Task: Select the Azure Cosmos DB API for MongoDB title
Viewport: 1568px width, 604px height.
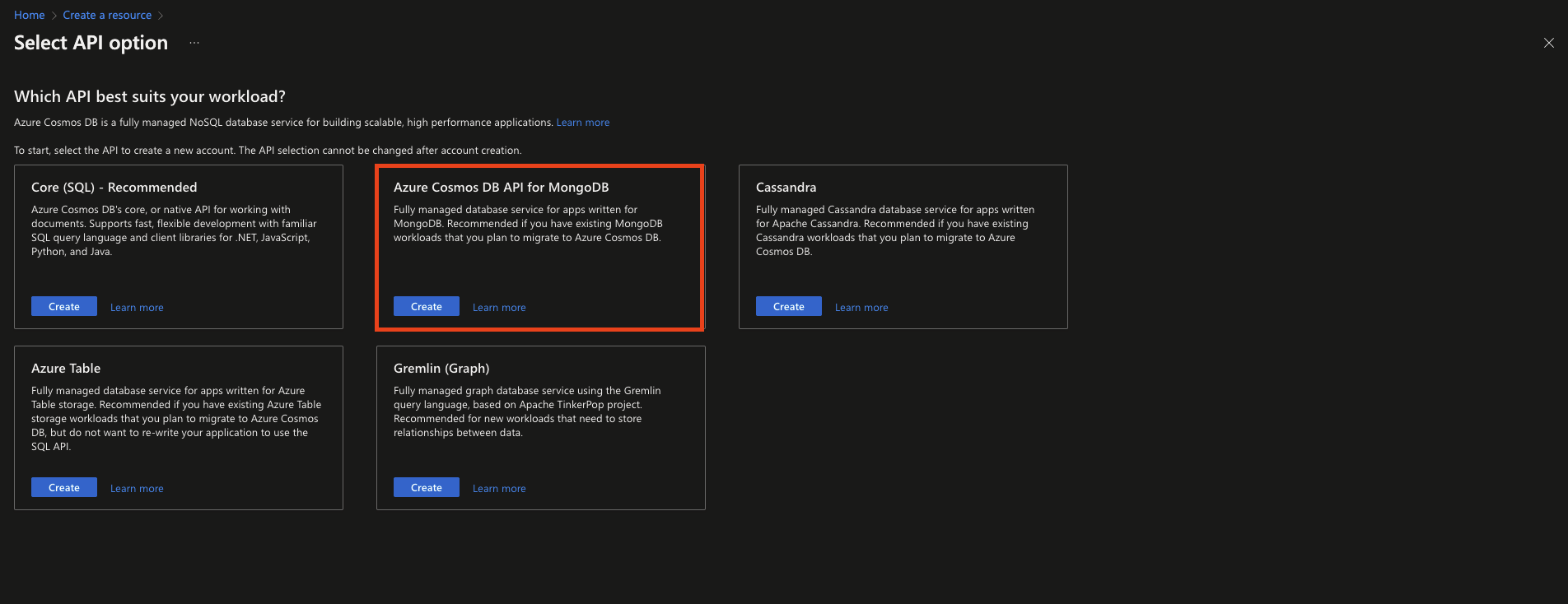Action: pos(502,188)
